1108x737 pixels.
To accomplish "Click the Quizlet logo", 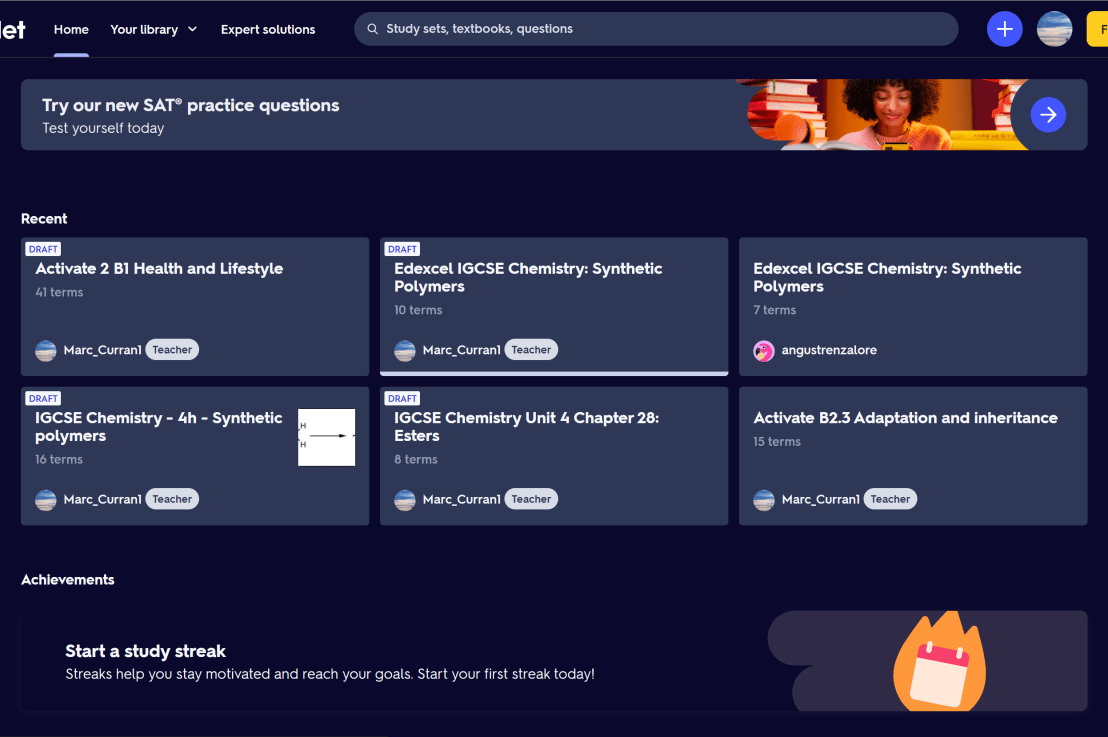I will [12, 28].
